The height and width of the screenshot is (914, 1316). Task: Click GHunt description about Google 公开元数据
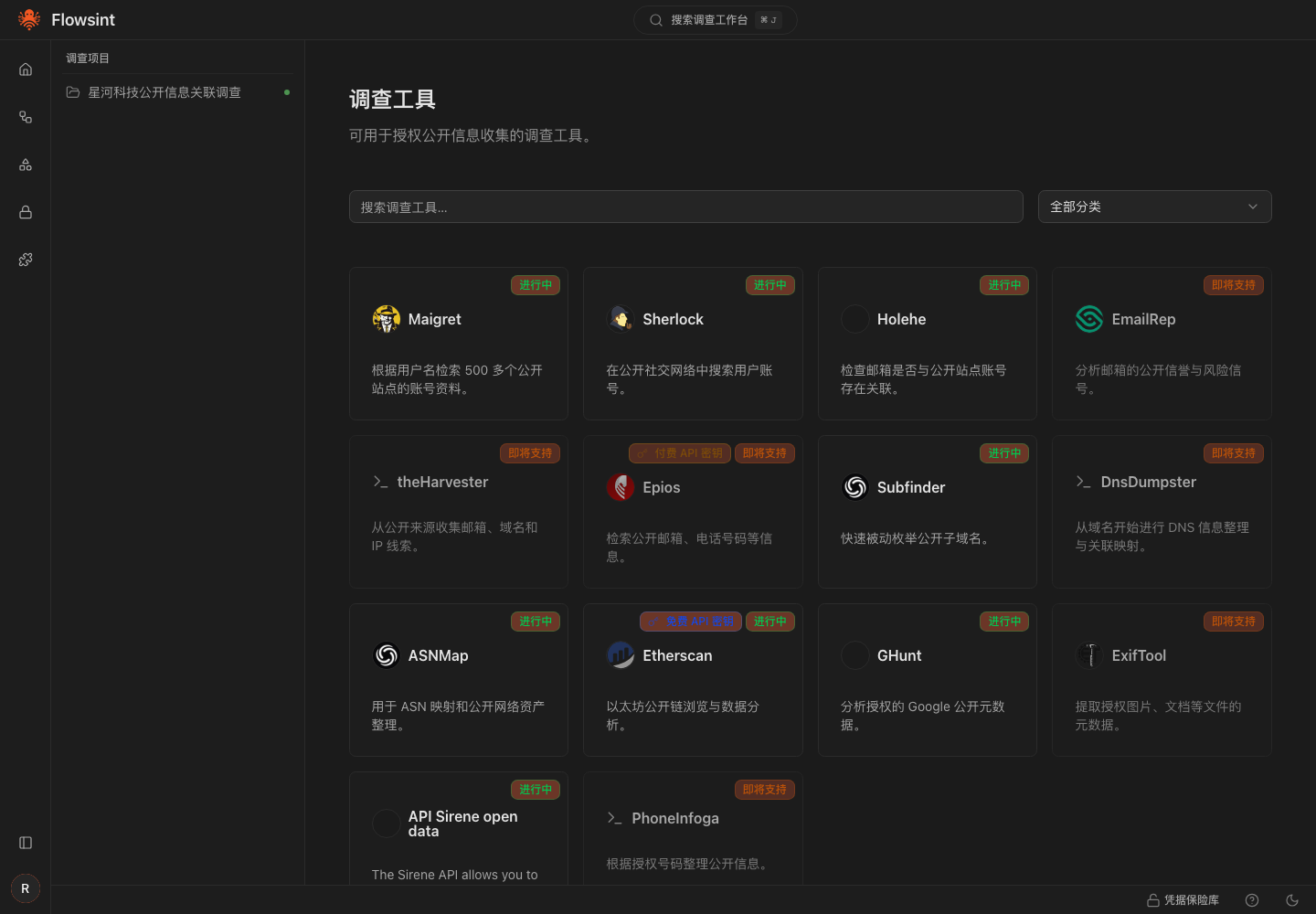point(923,716)
